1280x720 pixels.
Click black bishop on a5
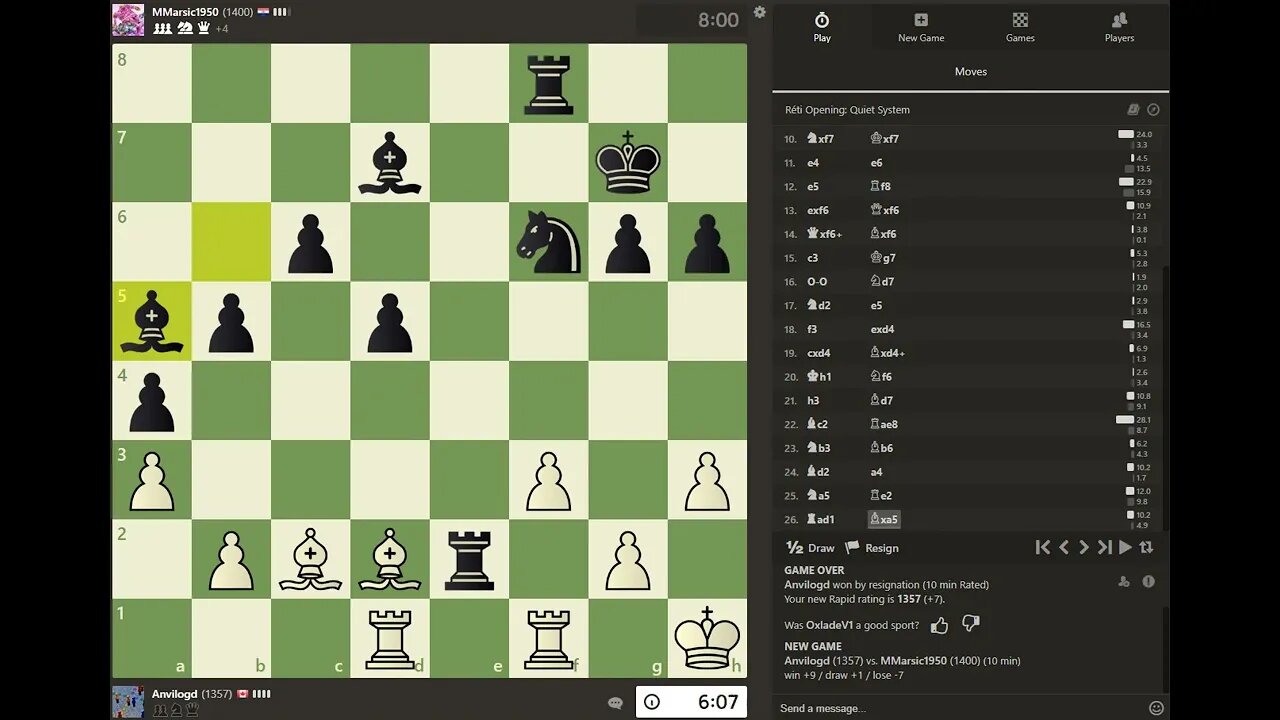point(151,321)
